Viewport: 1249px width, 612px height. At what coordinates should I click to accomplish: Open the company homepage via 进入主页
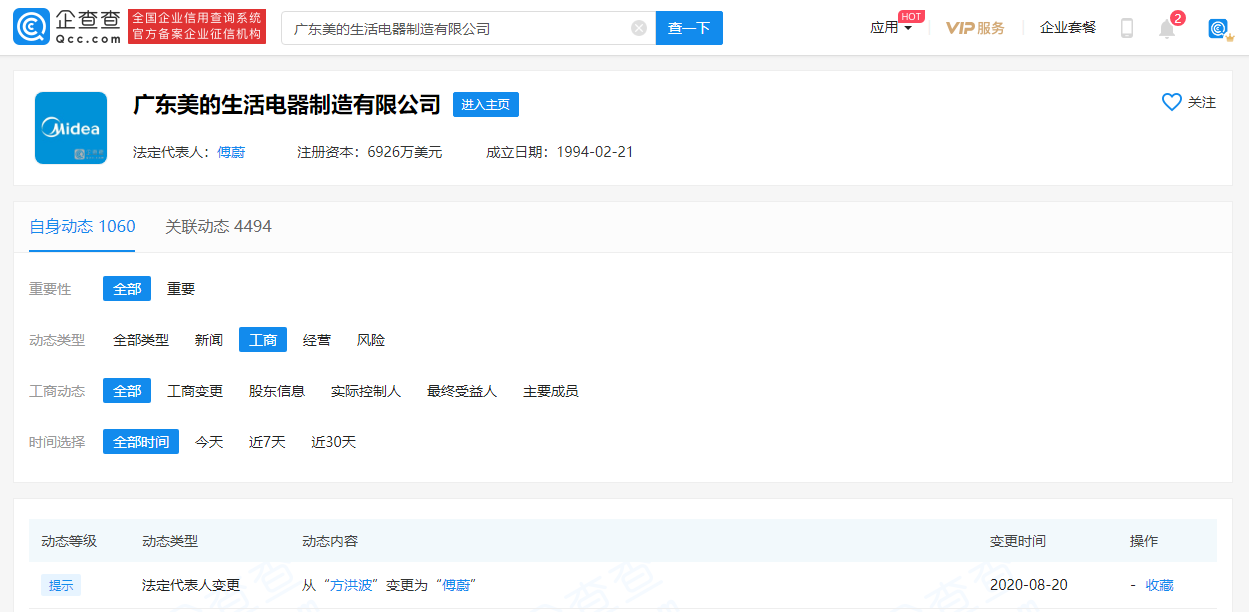[485, 104]
